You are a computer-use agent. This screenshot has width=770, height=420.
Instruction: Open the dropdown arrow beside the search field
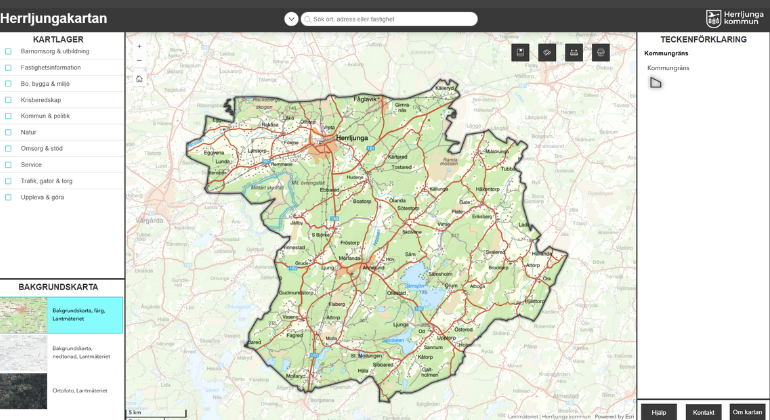click(291, 19)
